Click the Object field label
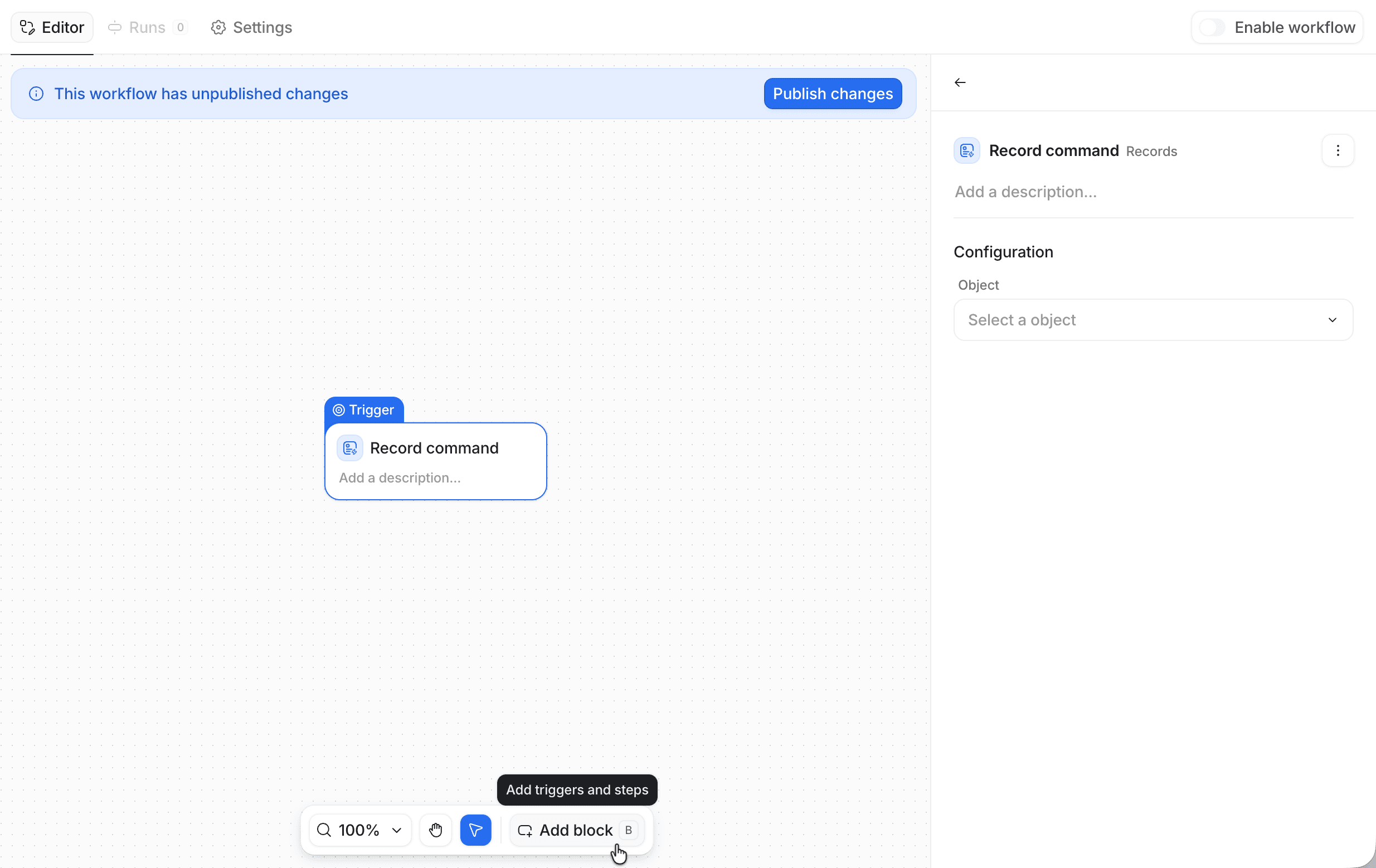1376x868 pixels. tap(978, 285)
